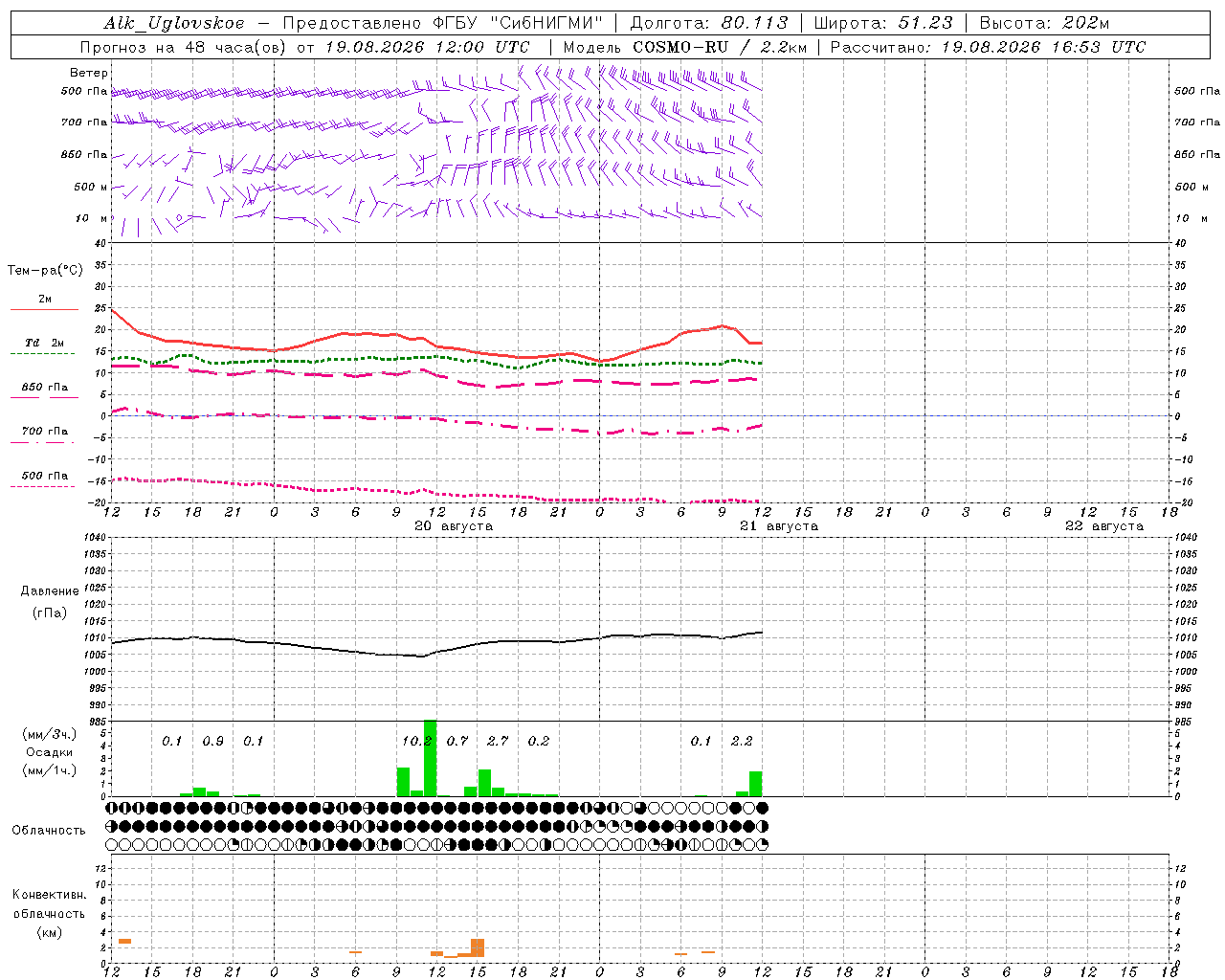Click the 22 августа date label
This screenshot has width=1225, height=980.
(x=1104, y=526)
